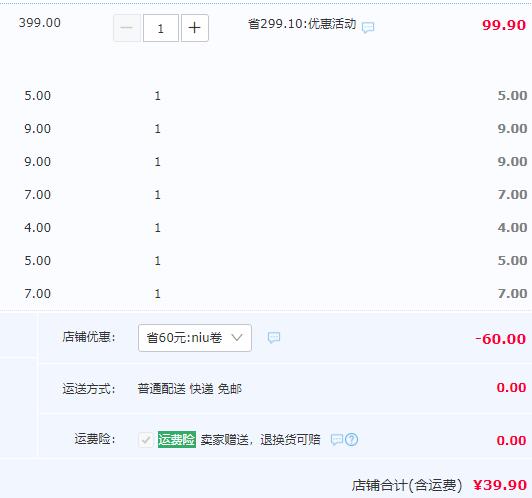Select the 省299.10:优惠活动 discount label
Image resolution: width=532 pixels, height=498 pixels.
pyautogui.click(x=302, y=24)
